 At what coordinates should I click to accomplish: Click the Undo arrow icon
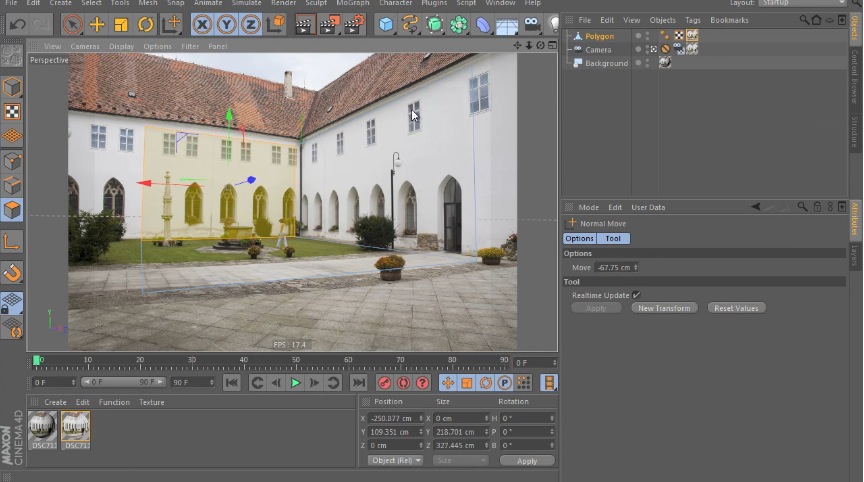click(17, 24)
